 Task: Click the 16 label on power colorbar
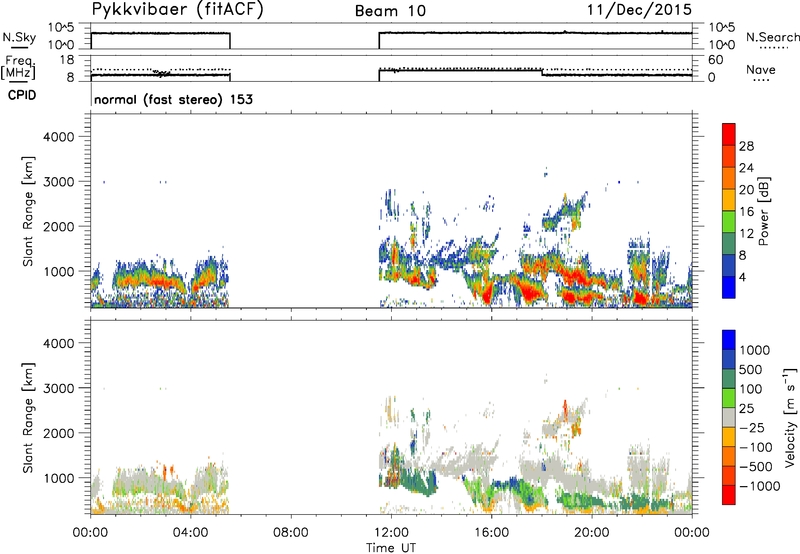(x=746, y=212)
